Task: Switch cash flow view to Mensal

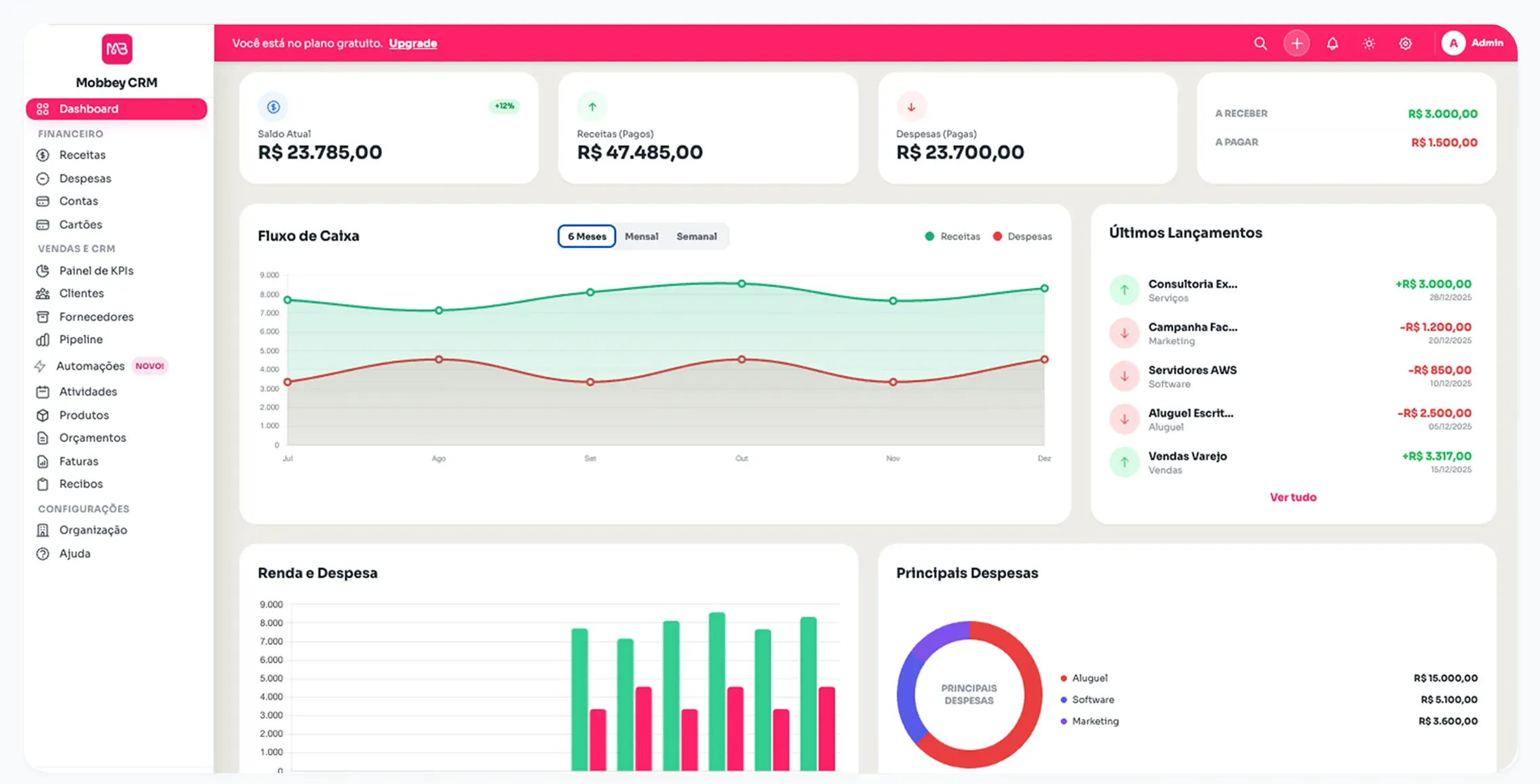Action: click(641, 236)
